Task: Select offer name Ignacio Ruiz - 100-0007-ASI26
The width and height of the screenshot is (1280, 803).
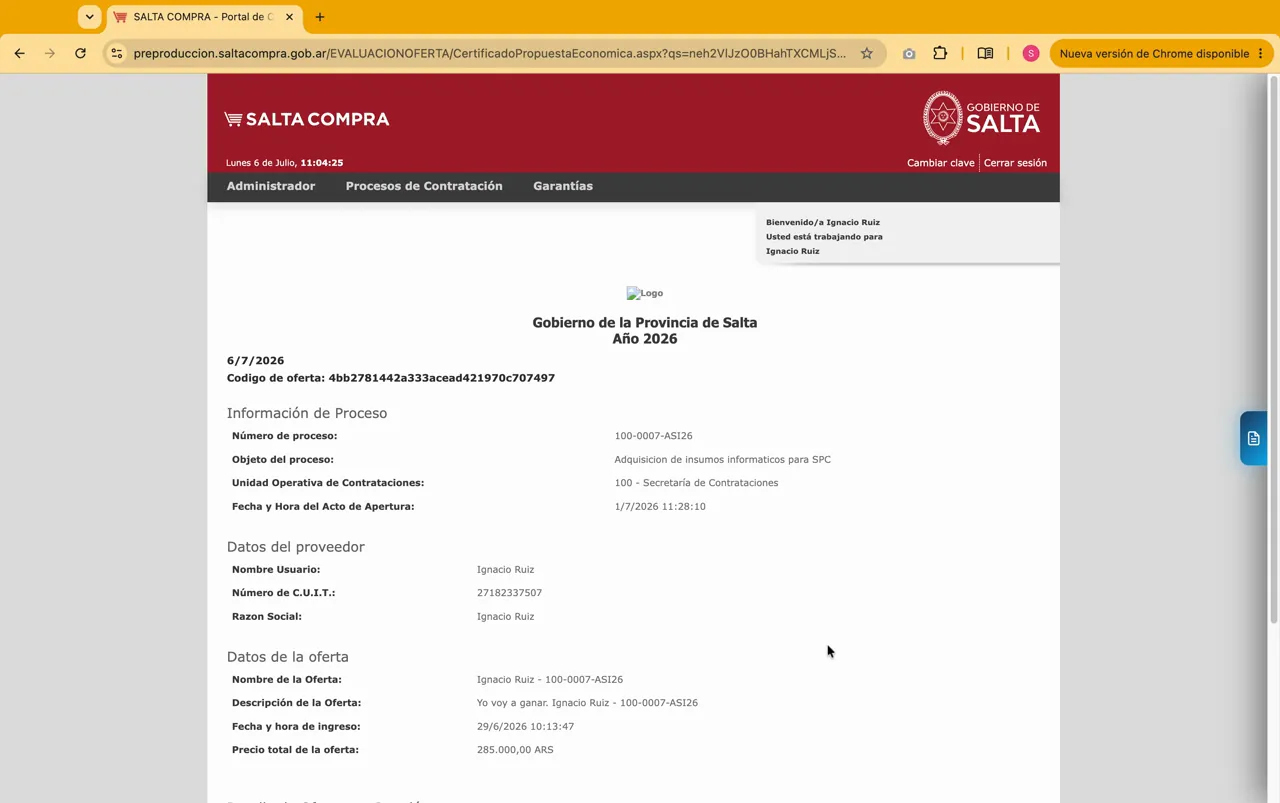Action: point(550,680)
